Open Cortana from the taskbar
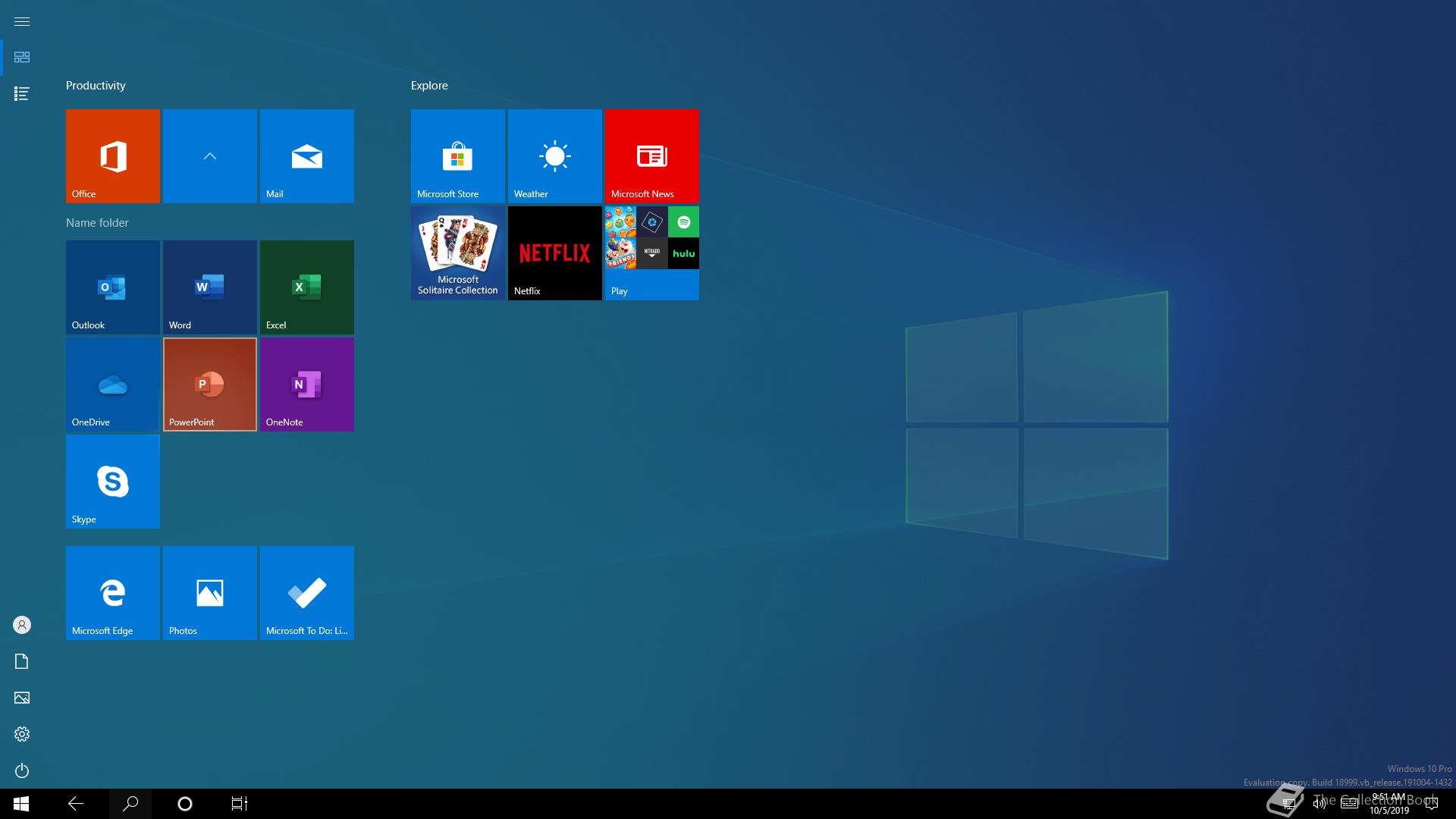Screen dimensions: 1456x819 pos(185,804)
